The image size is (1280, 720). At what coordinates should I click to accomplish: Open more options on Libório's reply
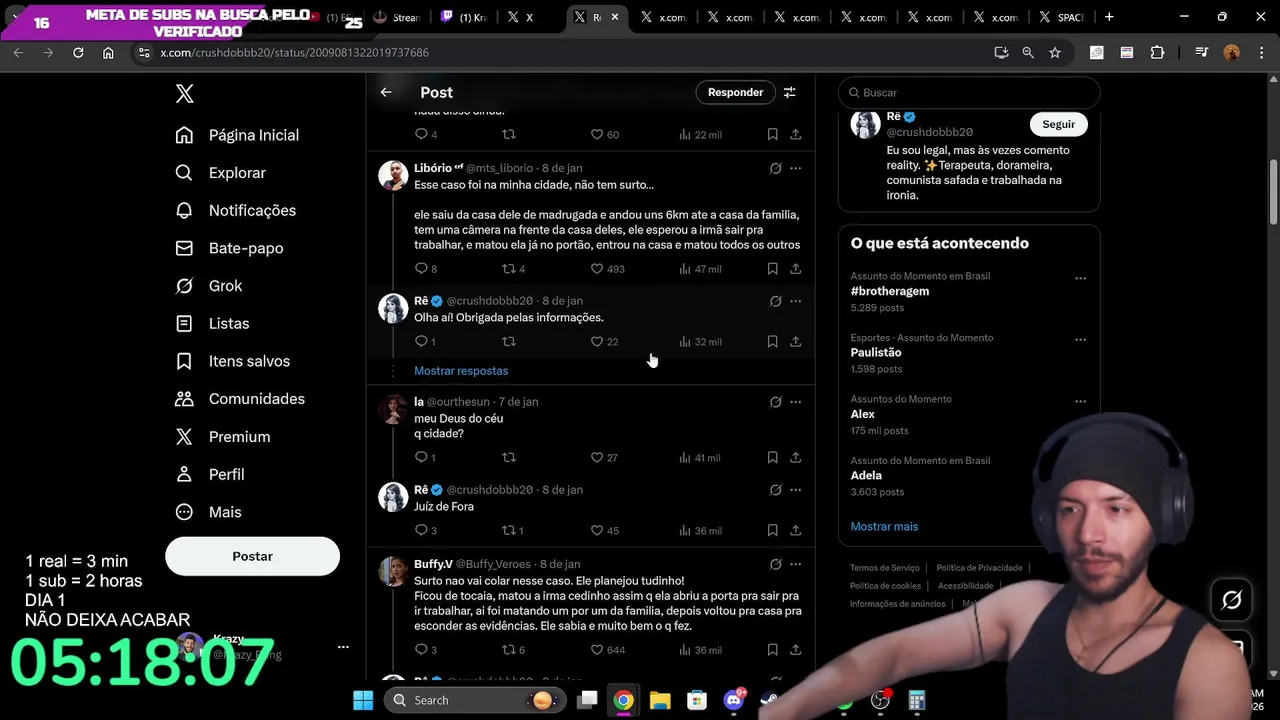(796, 168)
